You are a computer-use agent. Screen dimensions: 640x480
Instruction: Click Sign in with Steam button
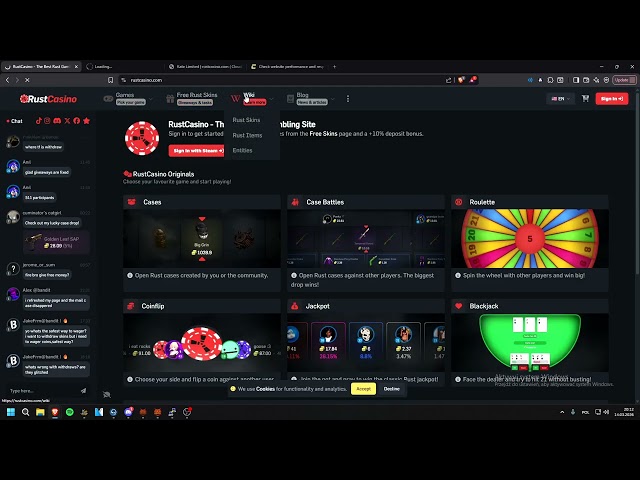(198, 151)
